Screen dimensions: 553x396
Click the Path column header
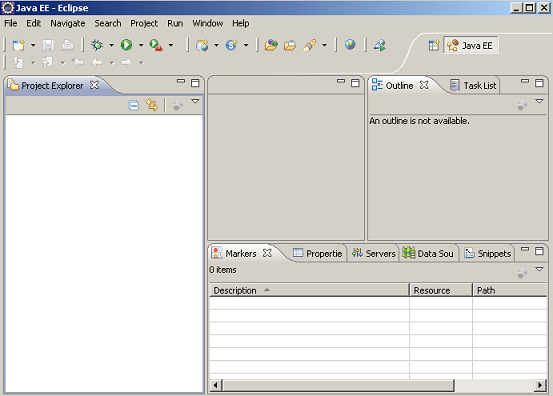pyautogui.click(x=510, y=290)
